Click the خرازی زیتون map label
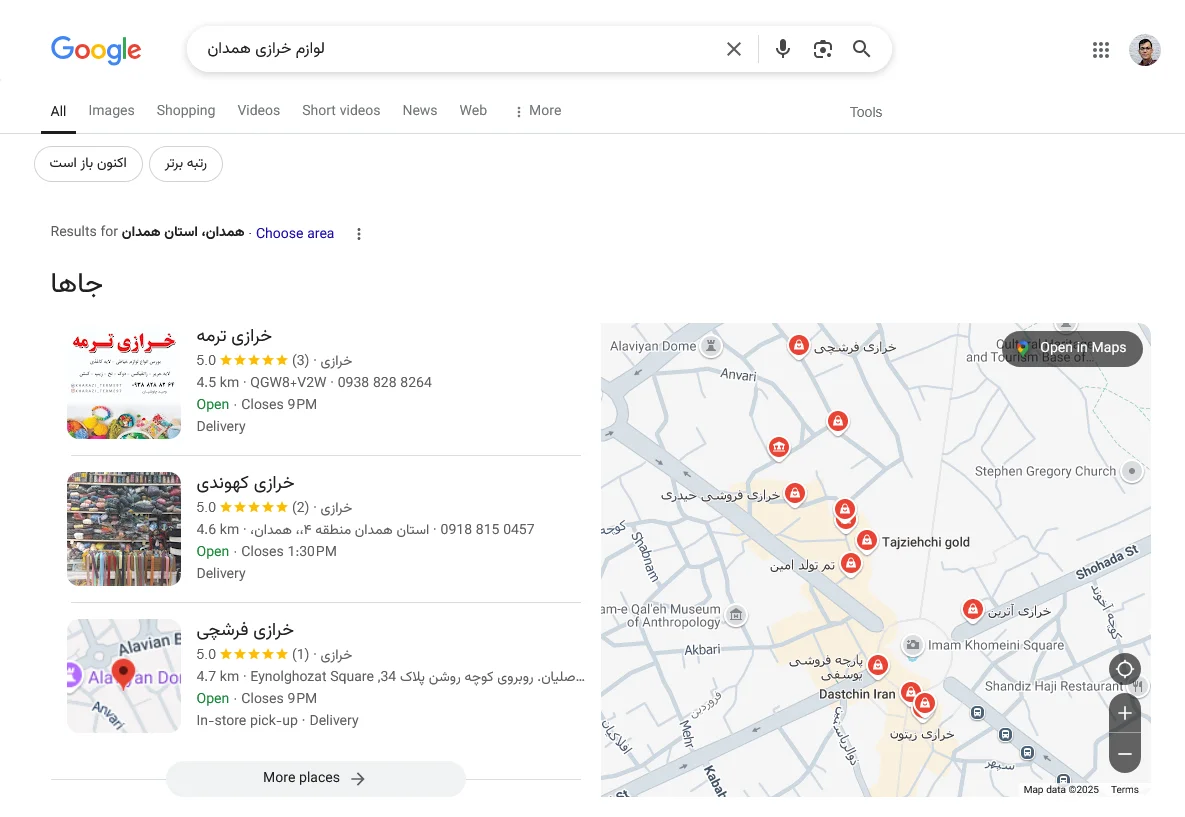The width and height of the screenshot is (1185, 817). [922, 734]
